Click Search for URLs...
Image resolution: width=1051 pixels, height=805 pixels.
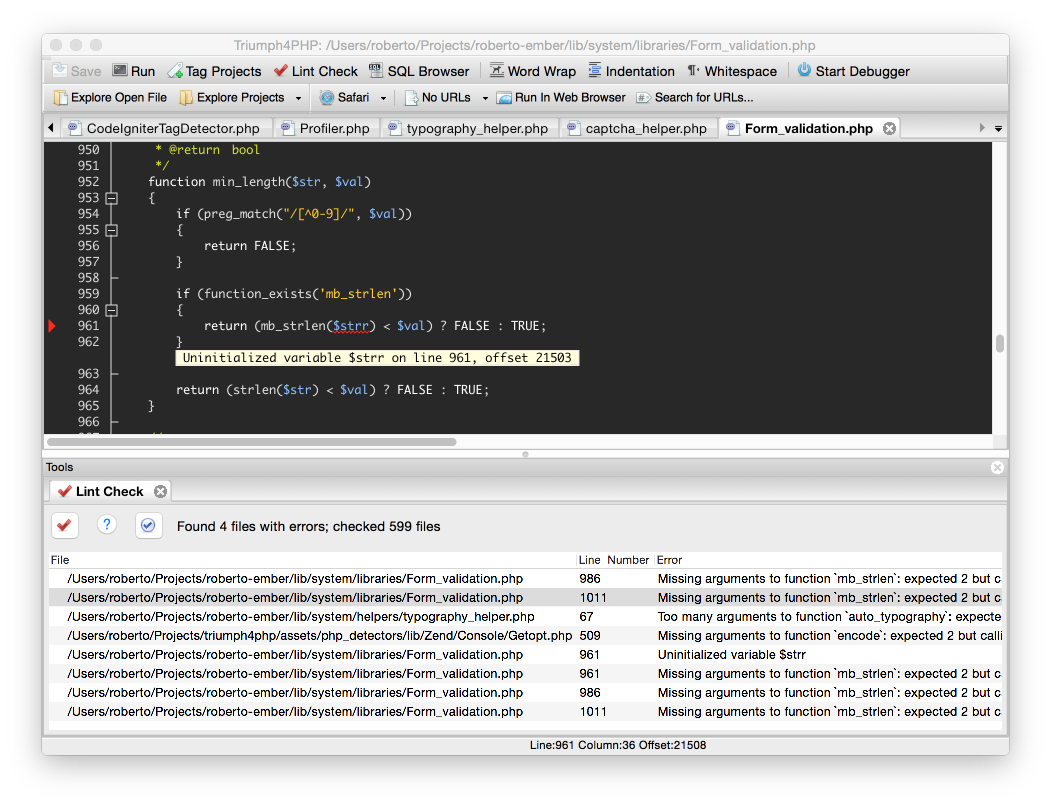[694, 98]
